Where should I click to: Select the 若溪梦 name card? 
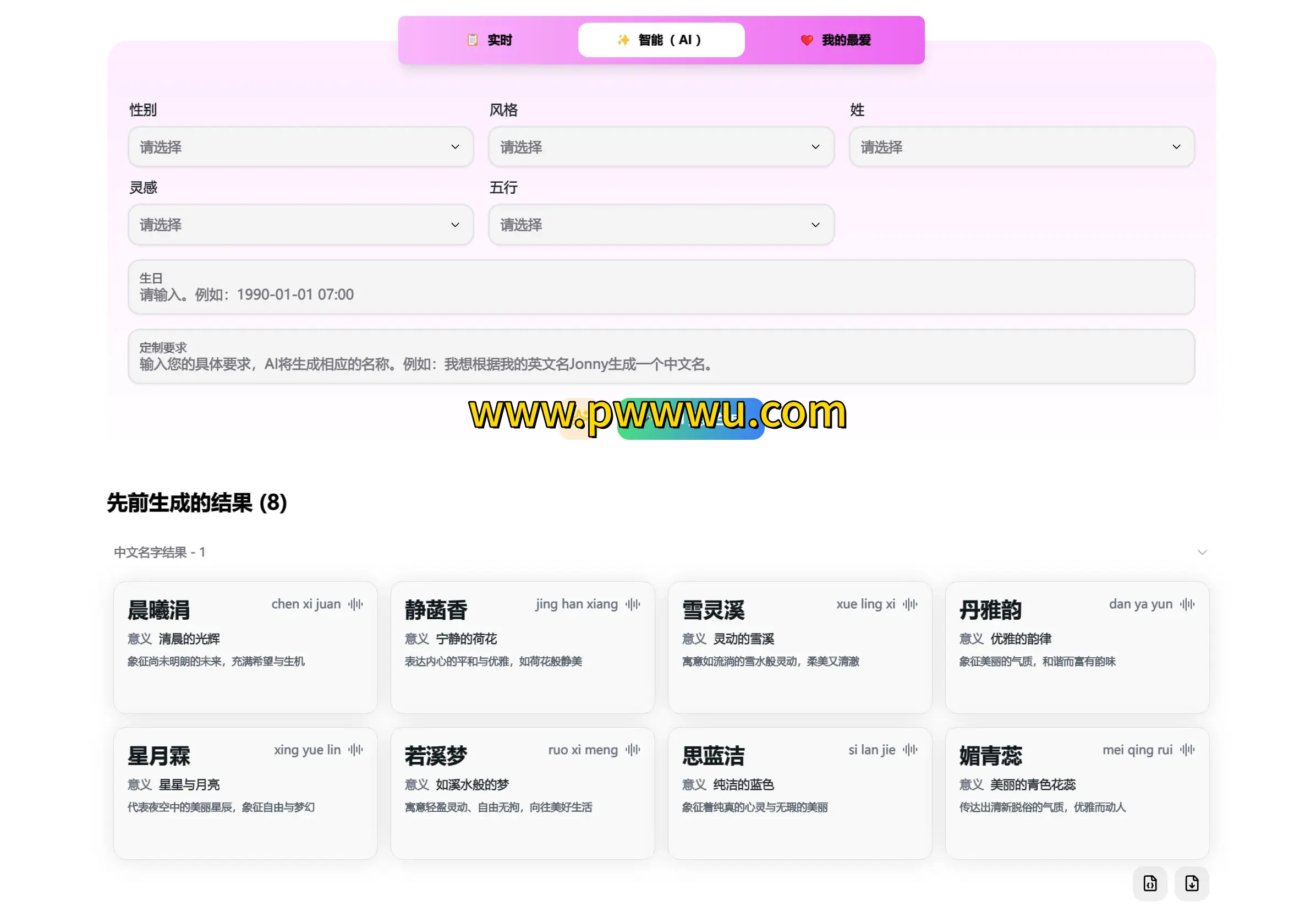coord(522,793)
